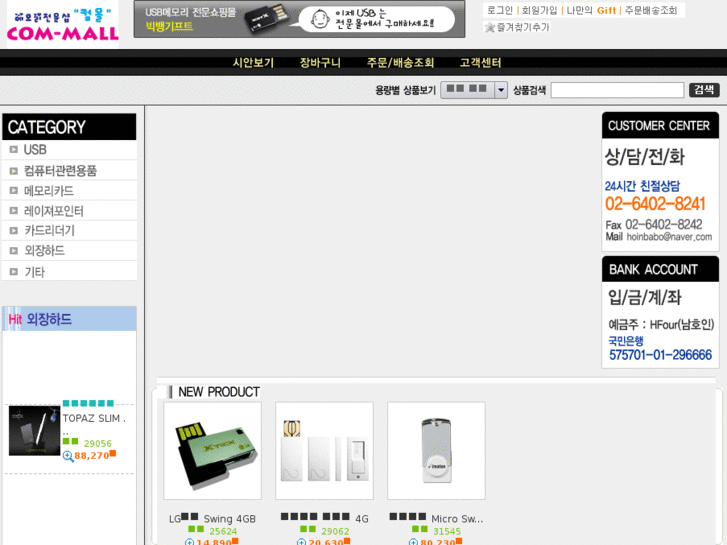The image size is (727, 545).
Task: Click magnifier icon next to 80,230
Action: click(x=414, y=542)
